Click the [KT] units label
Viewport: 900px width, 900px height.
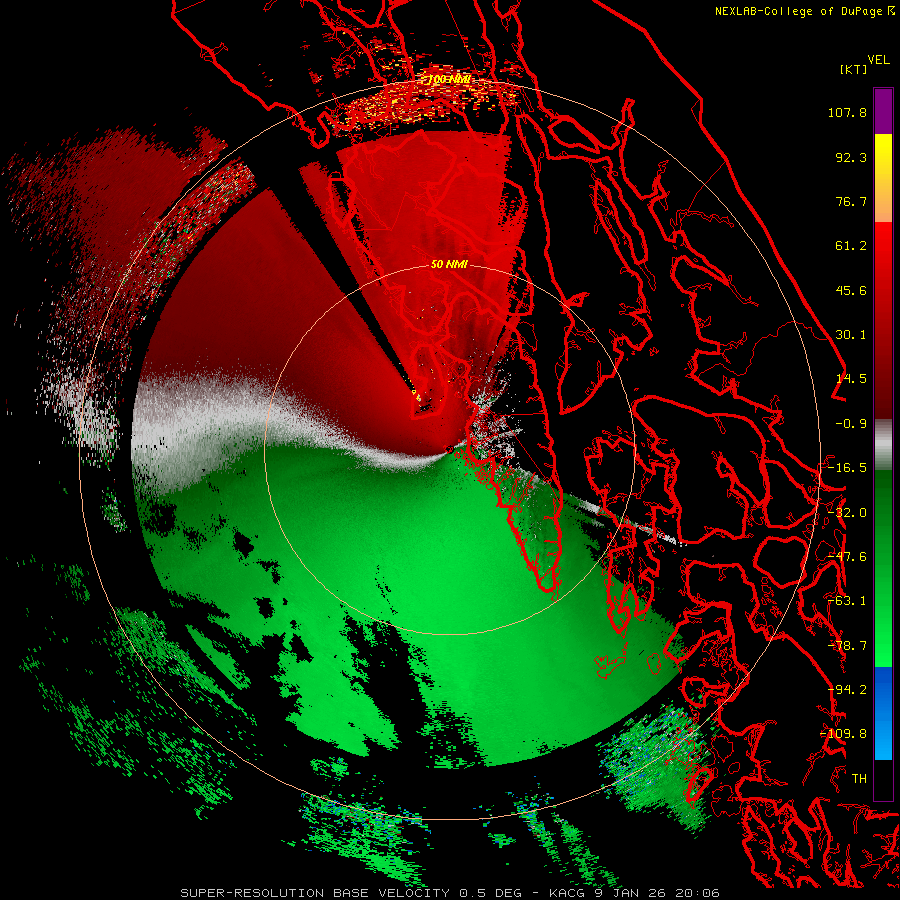tap(853, 69)
